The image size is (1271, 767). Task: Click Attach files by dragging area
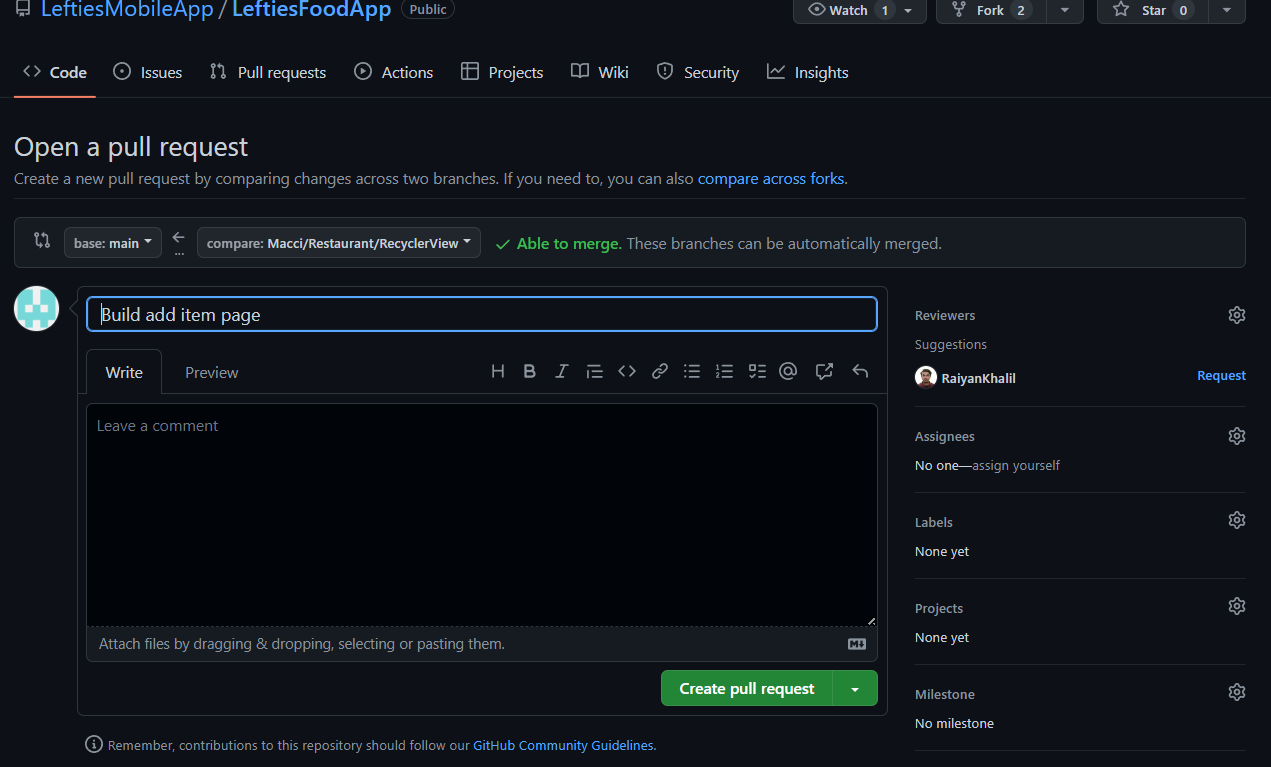click(482, 644)
